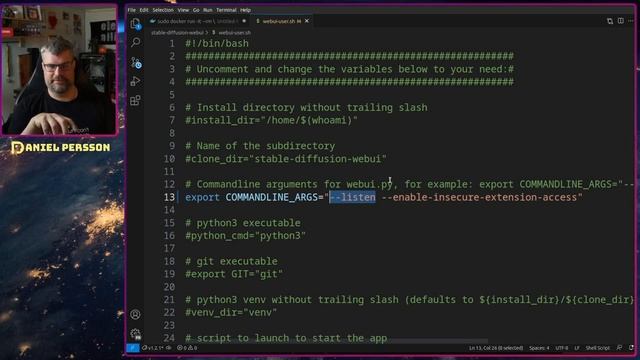Open the Source Control view

coord(136,62)
